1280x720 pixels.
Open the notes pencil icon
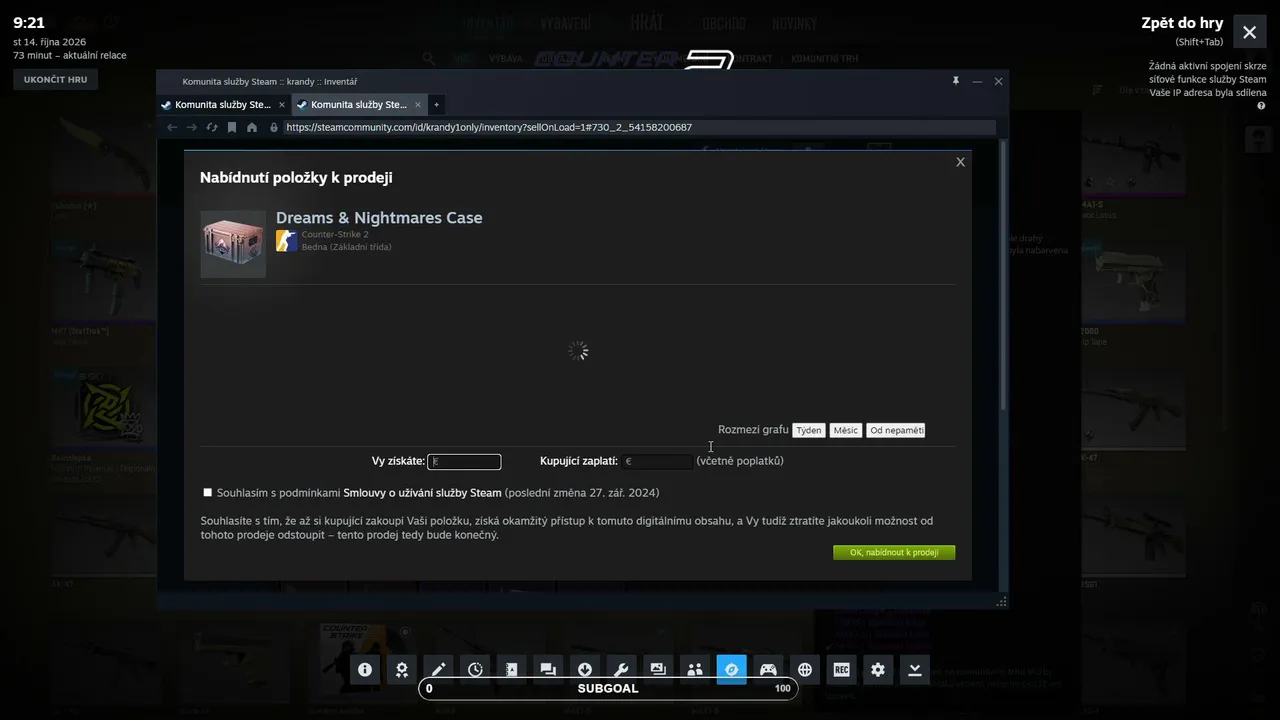coord(438,670)
